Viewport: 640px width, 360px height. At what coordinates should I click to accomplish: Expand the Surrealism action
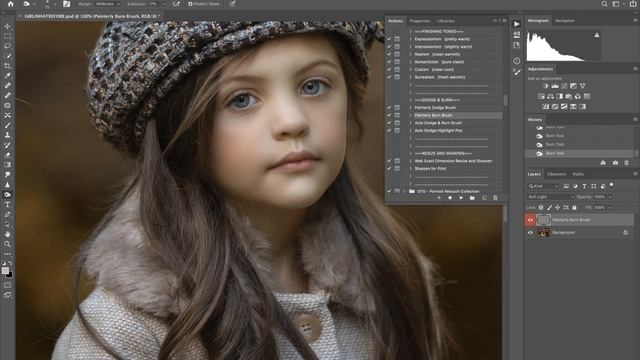tap(411, 77)
